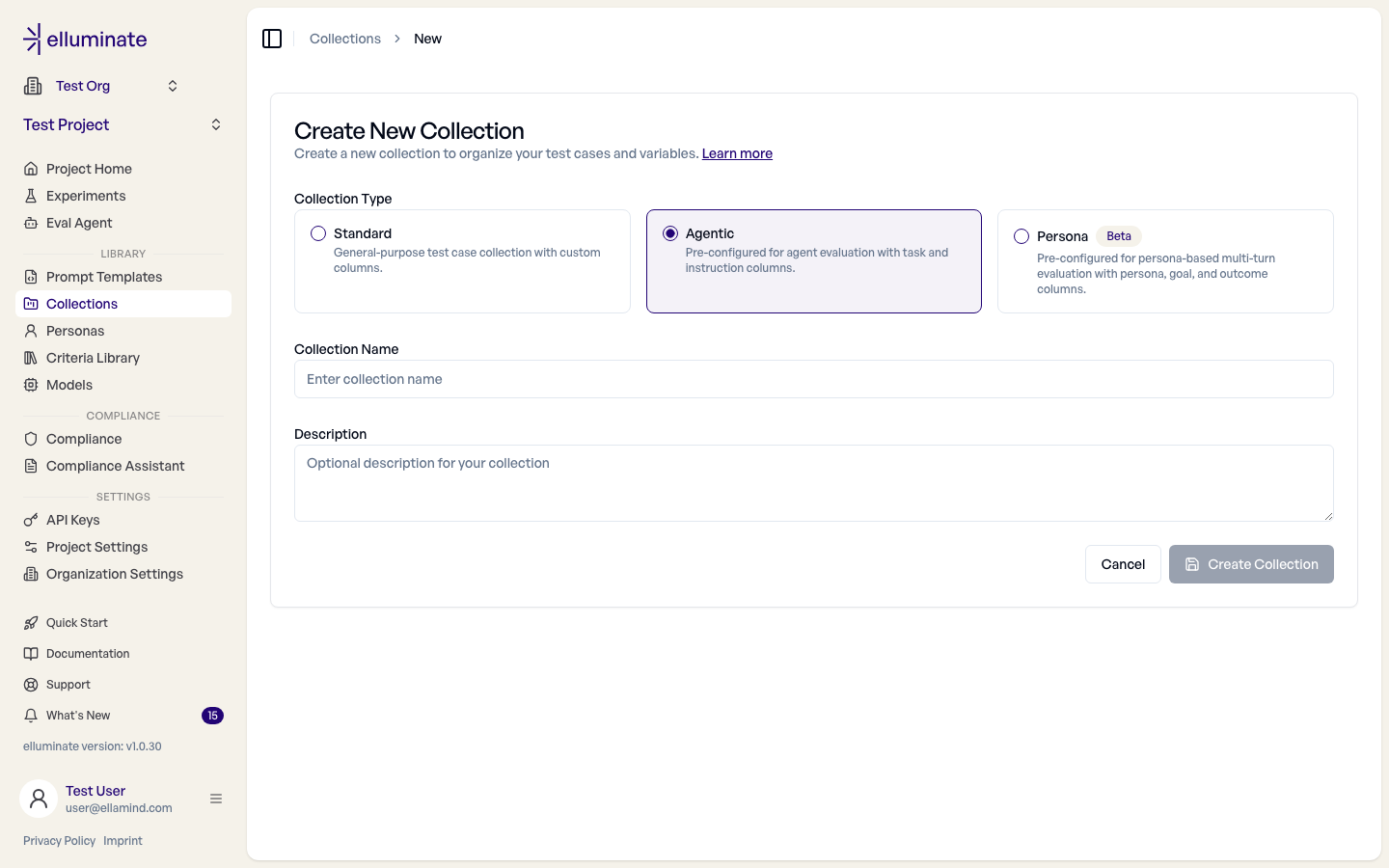
Task: Select the Agentic radio button
Action: [x=670, y=233]
